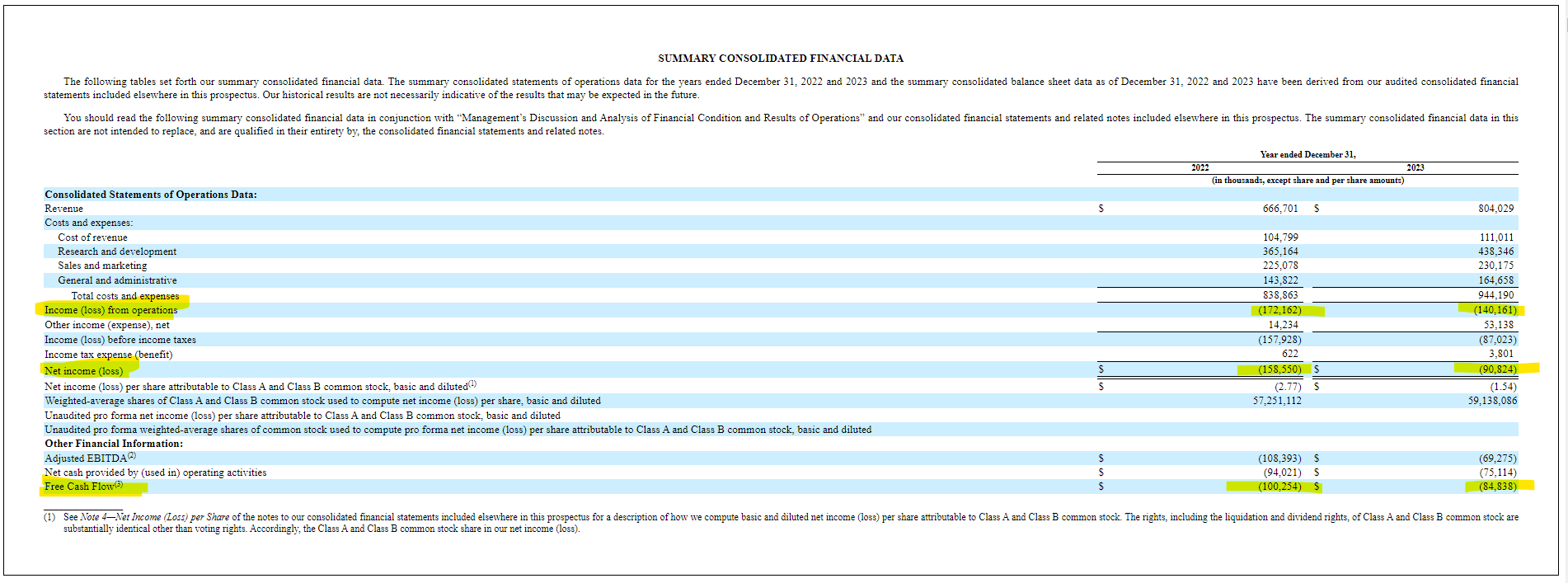1568x583 pixels.
Task: Click the 'General and administrative' row label
Action: [x=117, y=280]
